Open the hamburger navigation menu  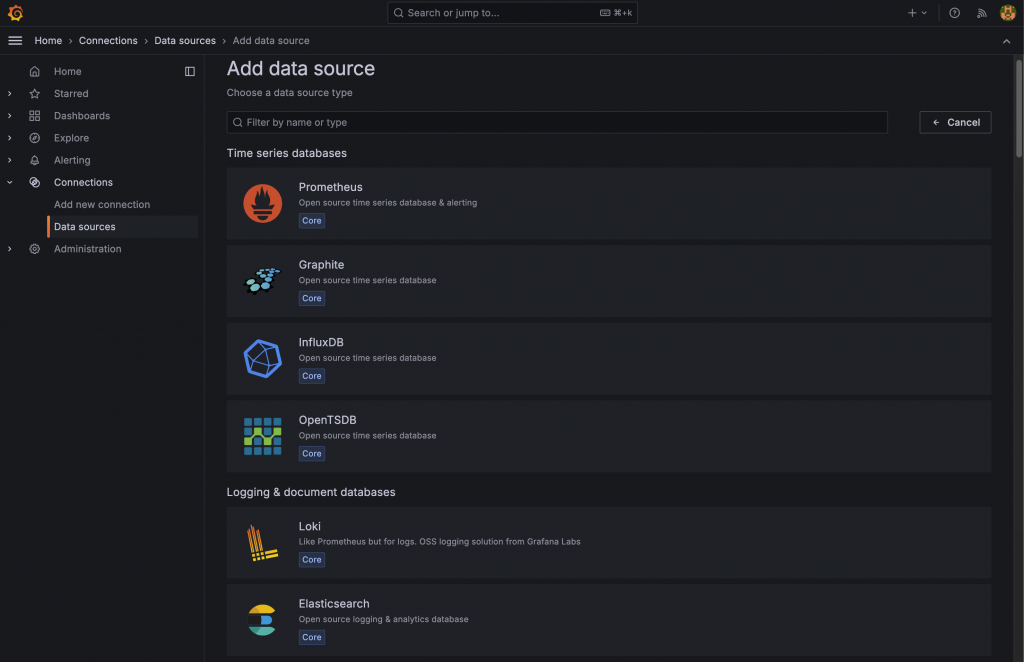pyautogui.click(x=15, y=41)
